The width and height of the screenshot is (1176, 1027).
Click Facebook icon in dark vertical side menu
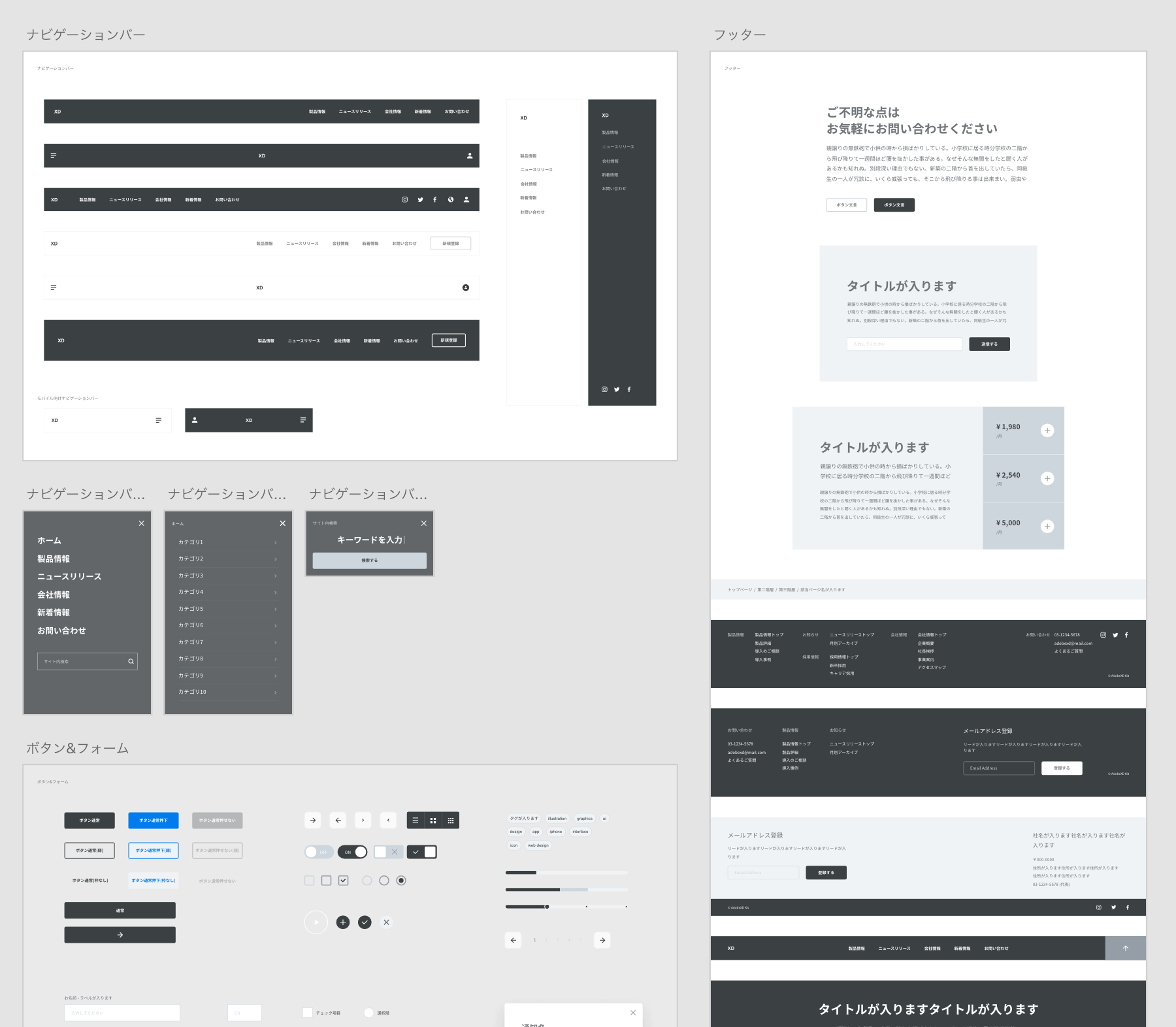coord(629,389)
